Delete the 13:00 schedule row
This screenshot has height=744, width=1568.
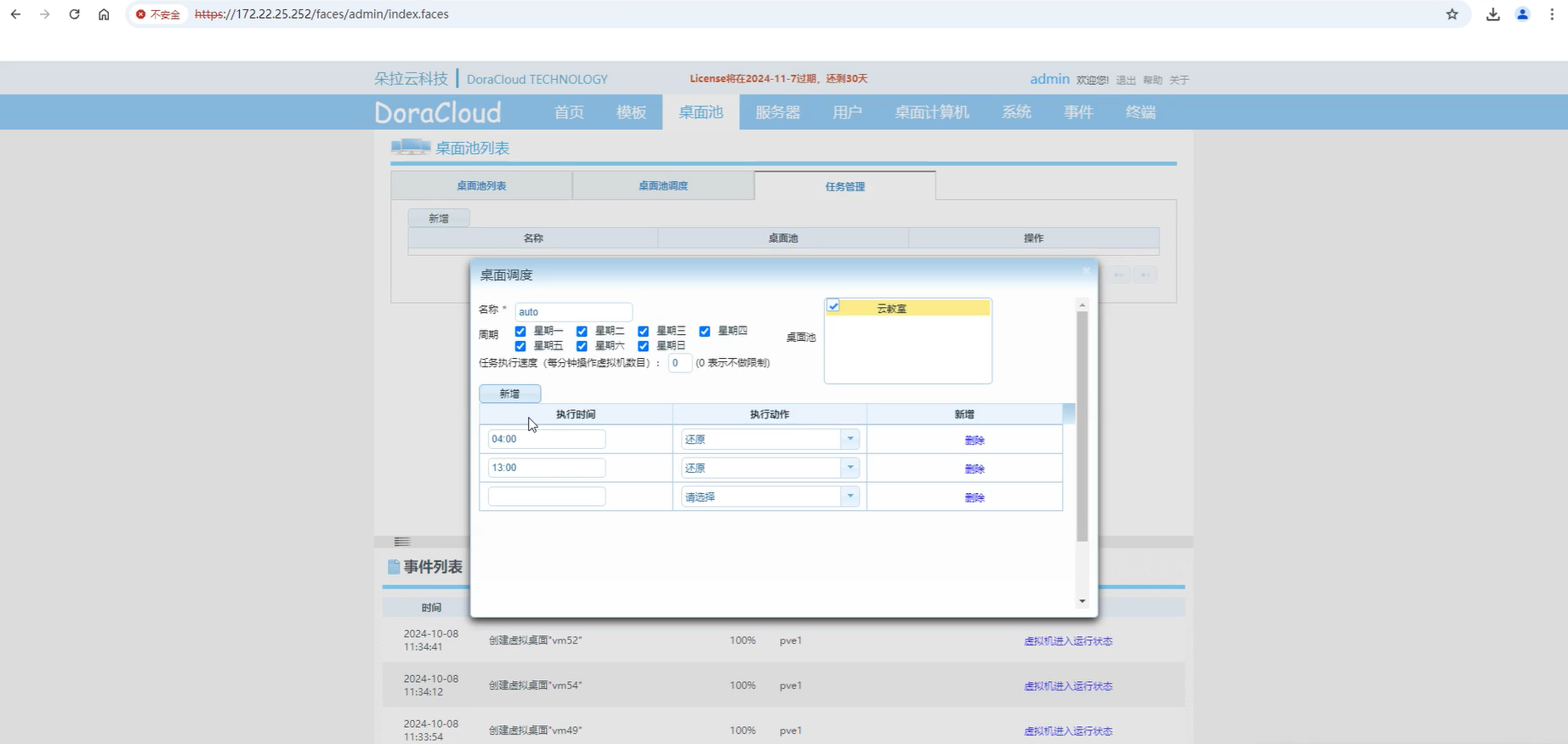[974, 469]
